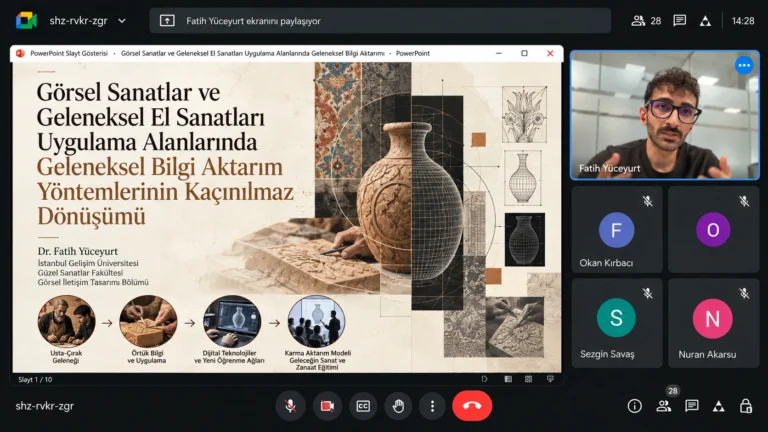Click the PowerPoint app icon in shared window title

click(20, 53)
